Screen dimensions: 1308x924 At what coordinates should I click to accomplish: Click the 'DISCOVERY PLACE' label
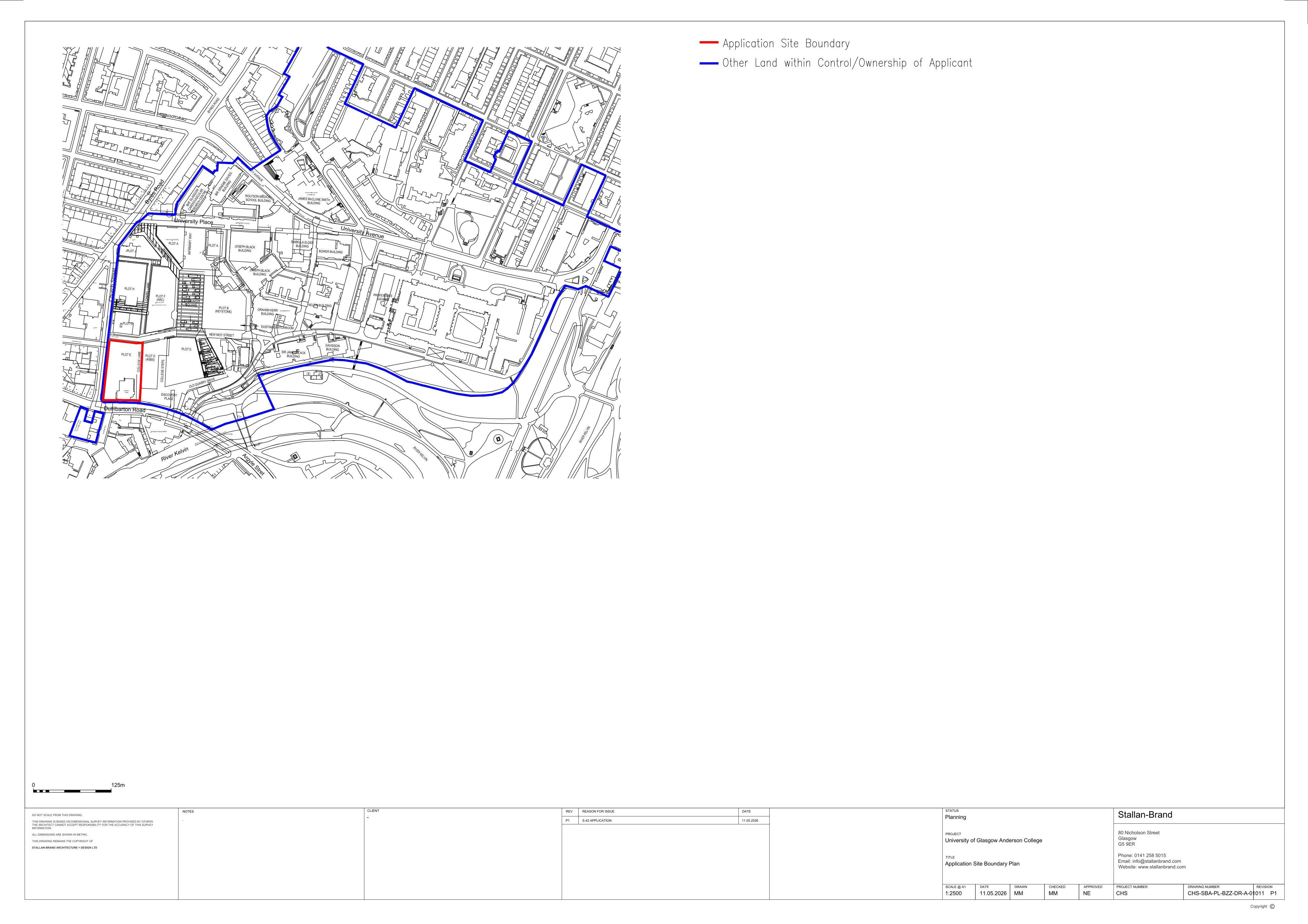[169, 397]
